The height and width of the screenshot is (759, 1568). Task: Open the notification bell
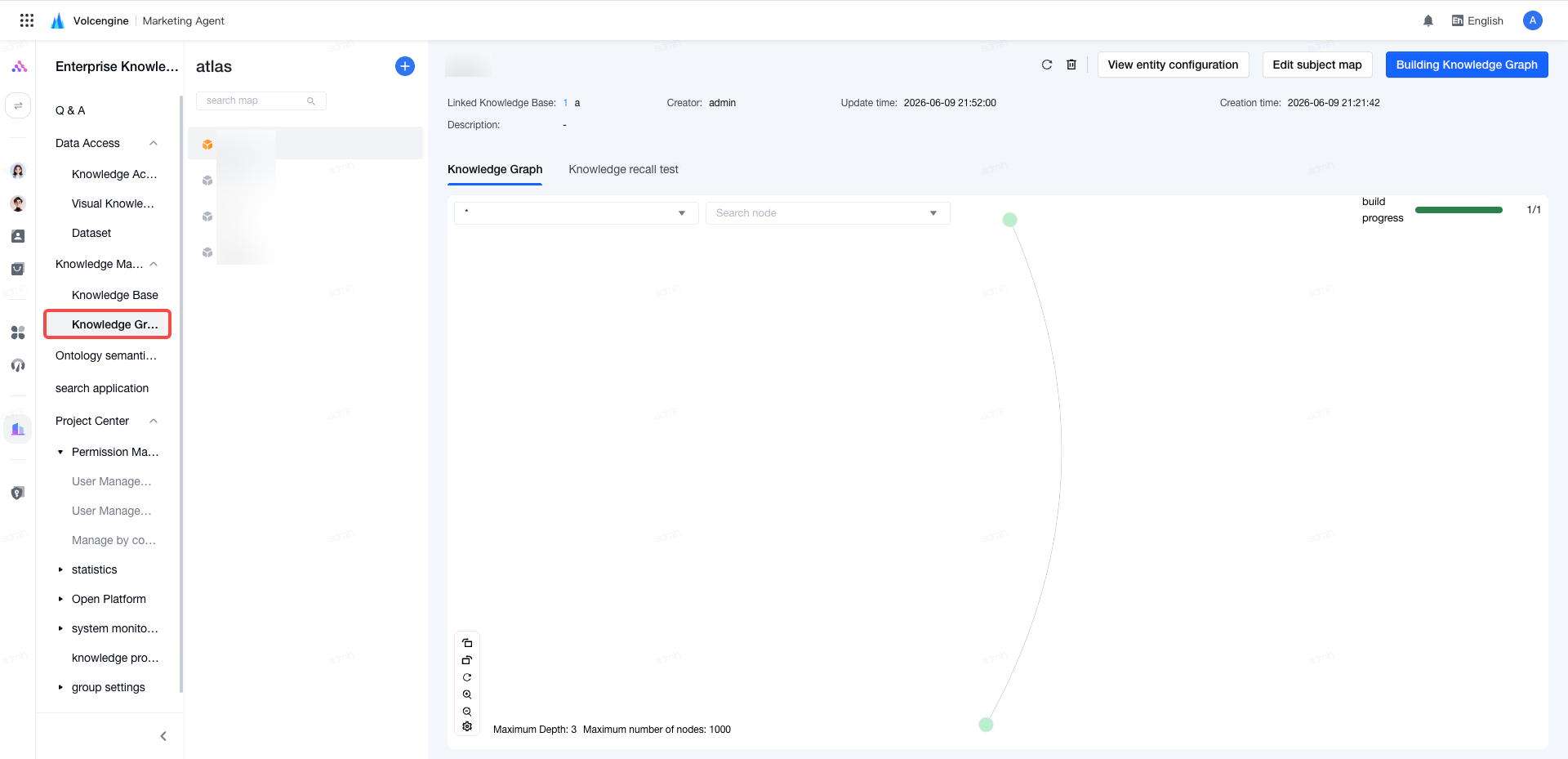click(1428, 21)
